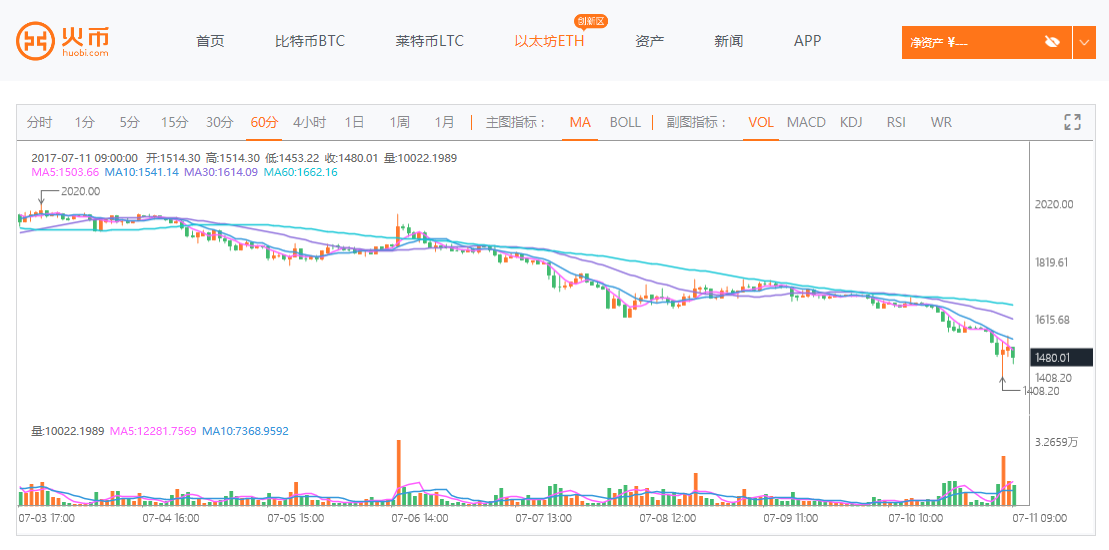Select the 1日 daily interval
The height and width of the screenshot is (550, 1109).
click(x=354, y=122)
